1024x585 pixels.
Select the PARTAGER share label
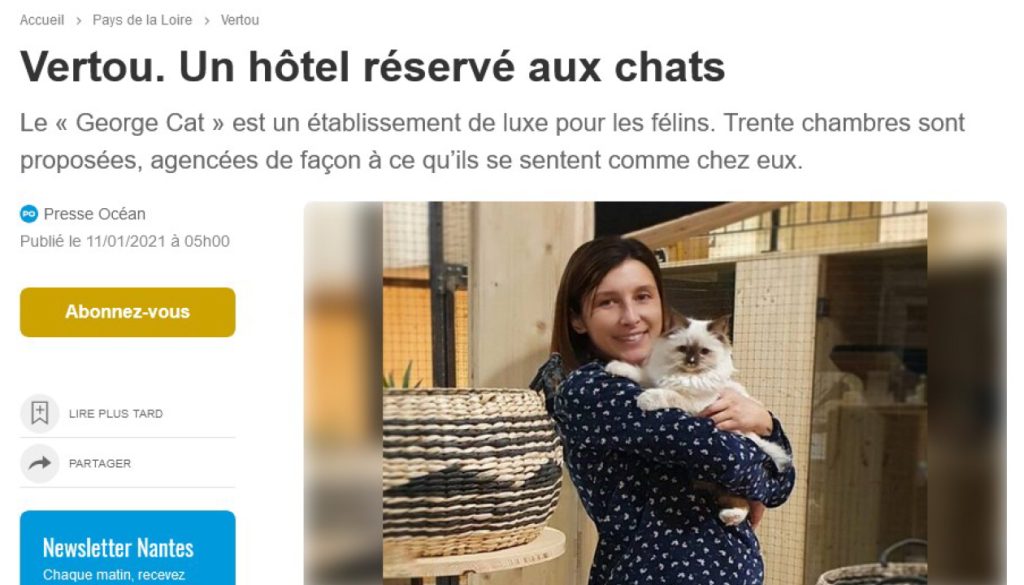[100, 464]
